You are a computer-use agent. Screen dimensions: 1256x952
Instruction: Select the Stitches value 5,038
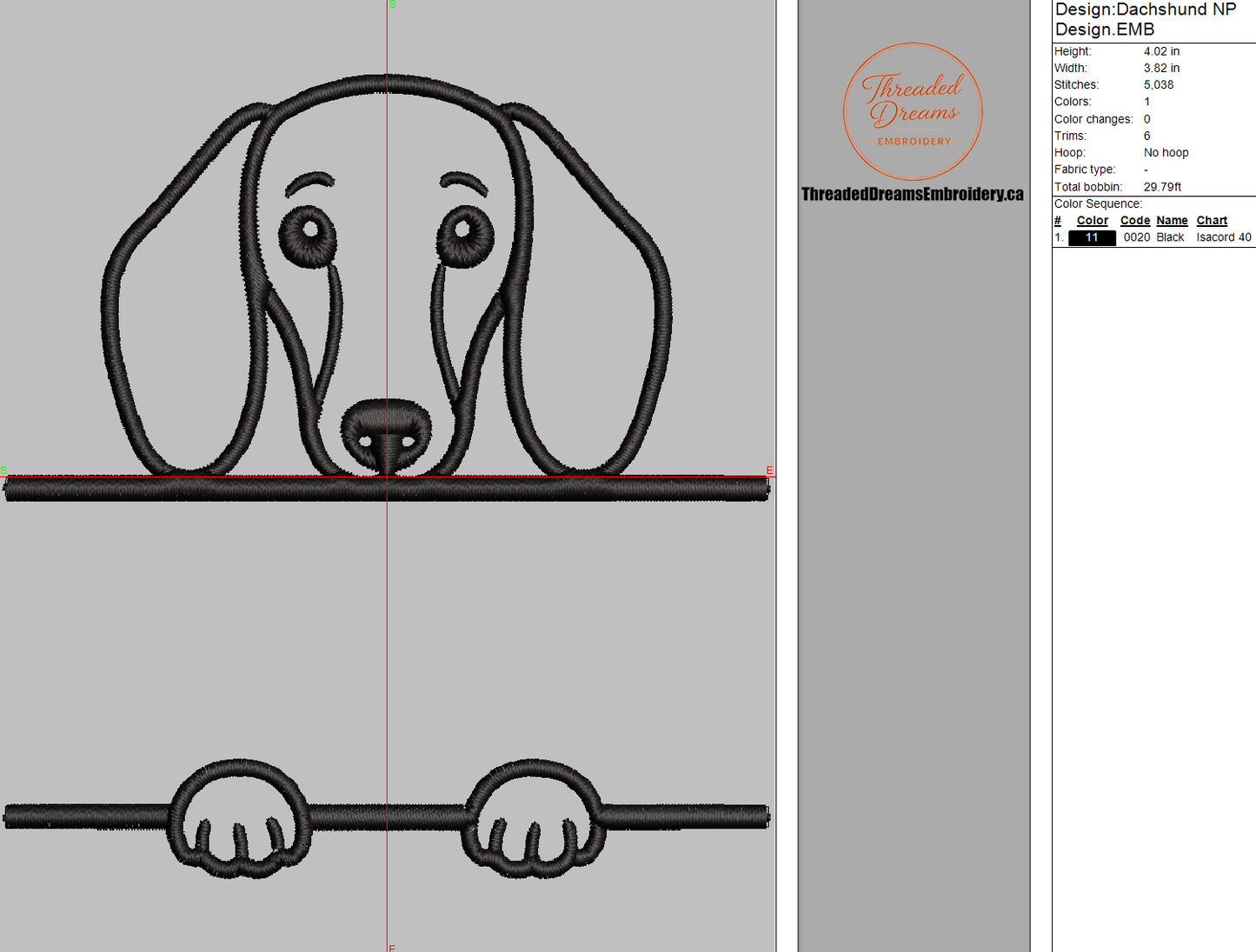pos(1159,85)
